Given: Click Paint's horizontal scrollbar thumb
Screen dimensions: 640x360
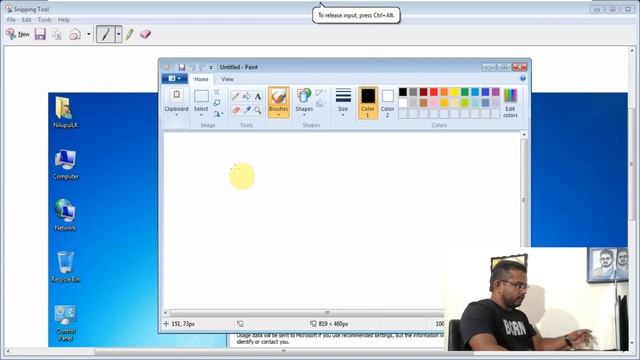Looking at the screenshot, I should coord(327,313).
